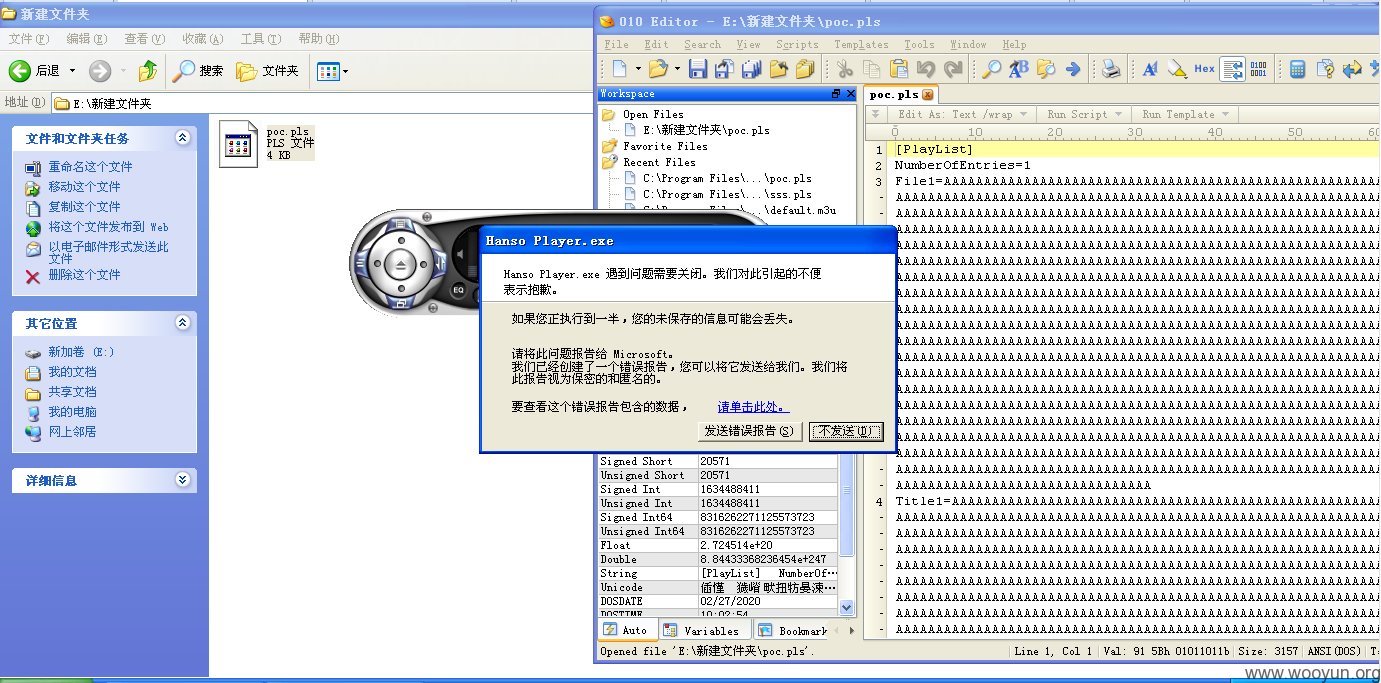The width and height of the screenshot is (1381, 683).
Task: Click Save As icon in 010 Editor toolbar
Action: (724, 69)
